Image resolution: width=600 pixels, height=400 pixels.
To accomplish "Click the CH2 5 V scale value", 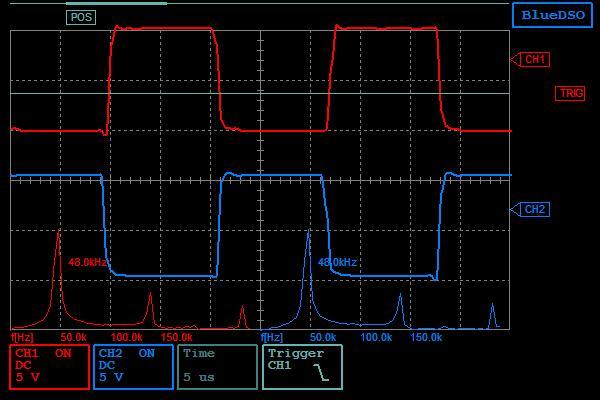I will [x=111, y=377].
